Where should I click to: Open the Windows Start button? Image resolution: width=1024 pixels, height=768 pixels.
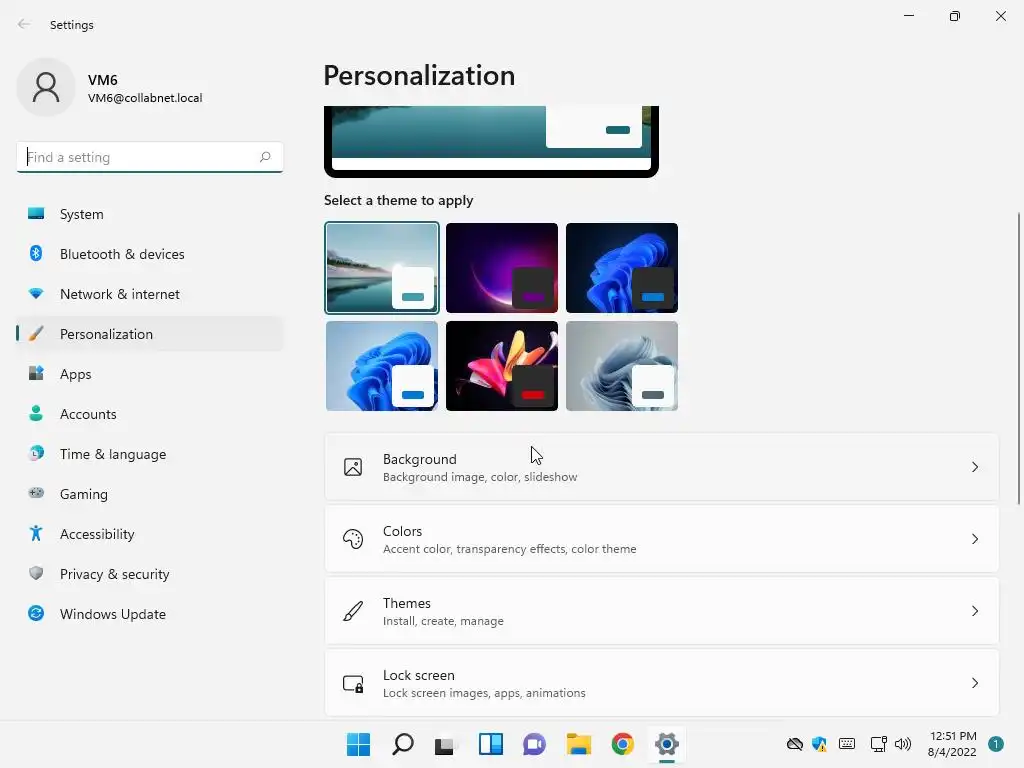tap(358, 744)
